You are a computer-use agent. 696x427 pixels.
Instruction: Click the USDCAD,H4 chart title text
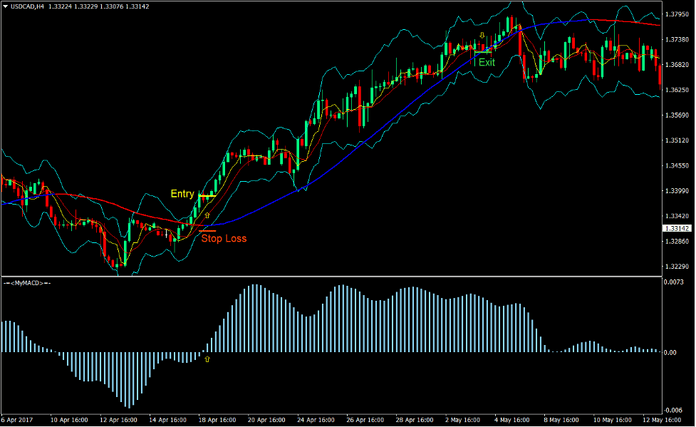tap(27, 7)
